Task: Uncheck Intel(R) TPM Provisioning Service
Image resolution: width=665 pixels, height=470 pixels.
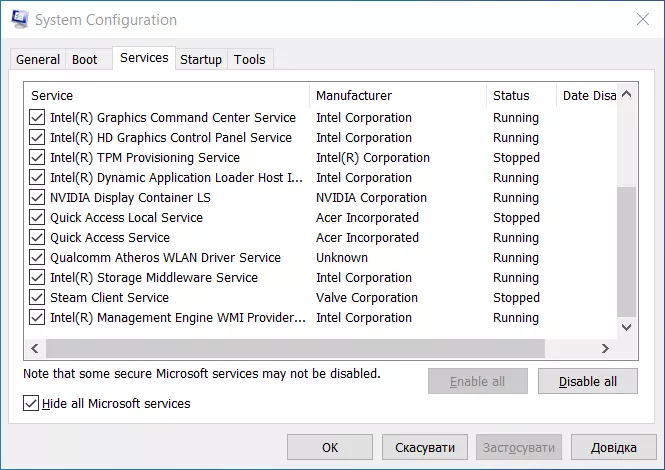Action: 38,158
